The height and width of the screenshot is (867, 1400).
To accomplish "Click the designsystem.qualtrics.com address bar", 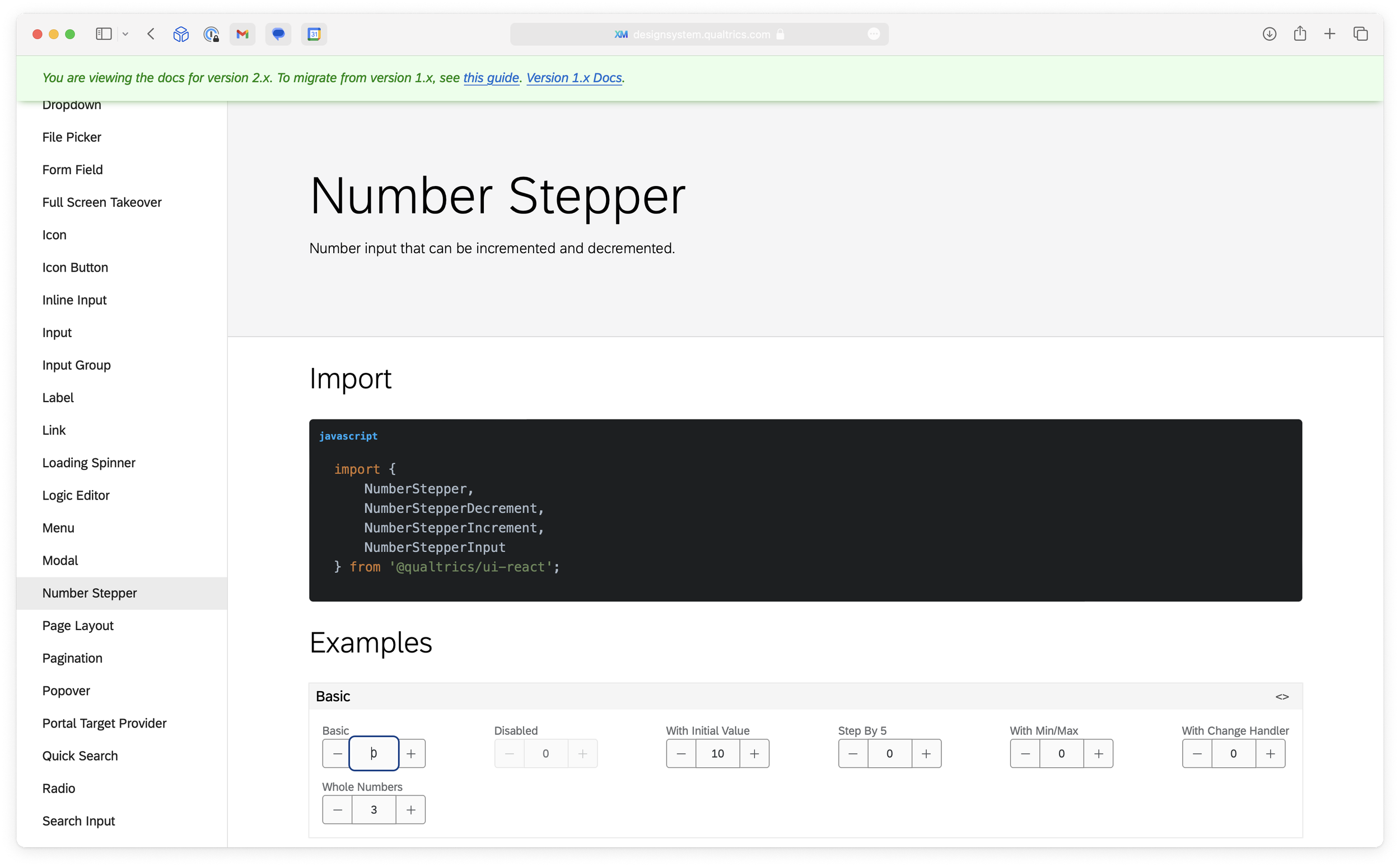I will click(699, 34).
